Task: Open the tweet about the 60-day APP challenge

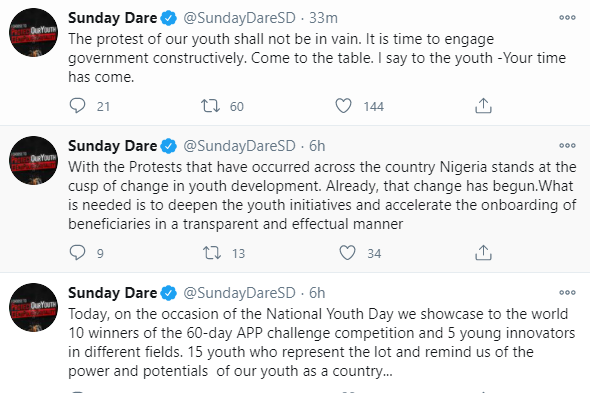Action: pyautogui.click(x=322, y=342)
